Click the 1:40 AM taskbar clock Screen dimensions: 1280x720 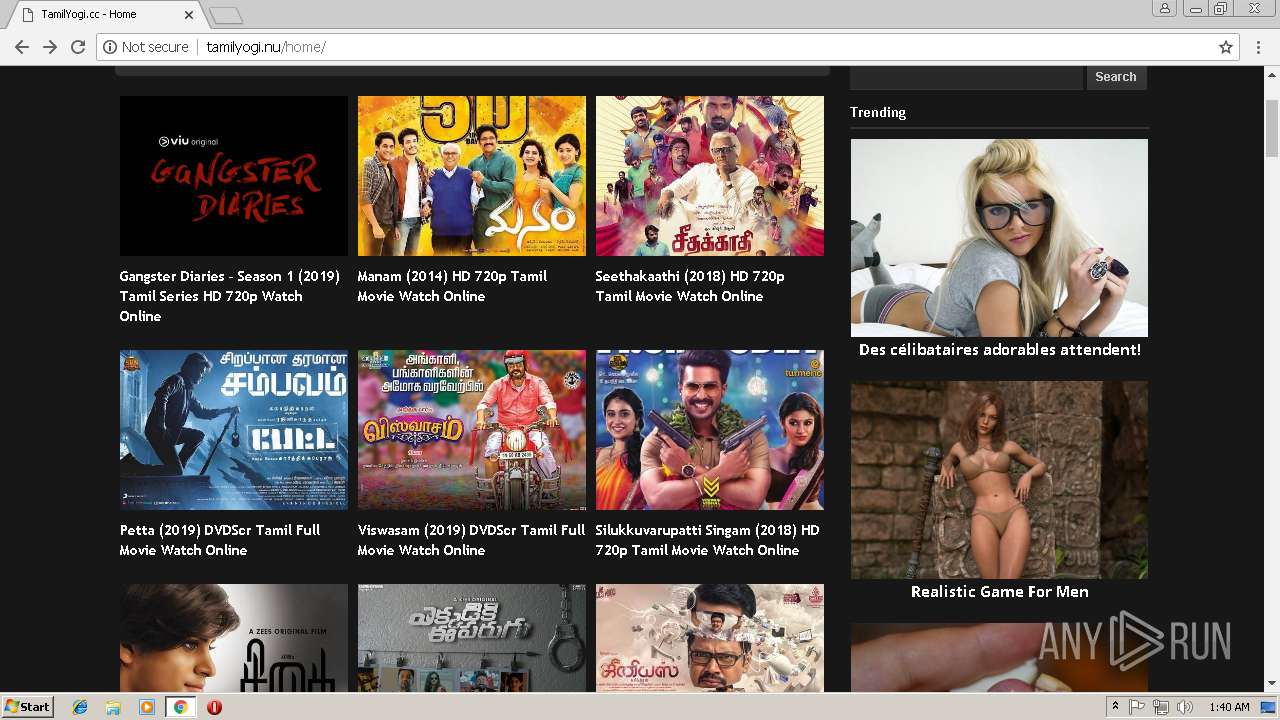click(x=1229, y=707)
